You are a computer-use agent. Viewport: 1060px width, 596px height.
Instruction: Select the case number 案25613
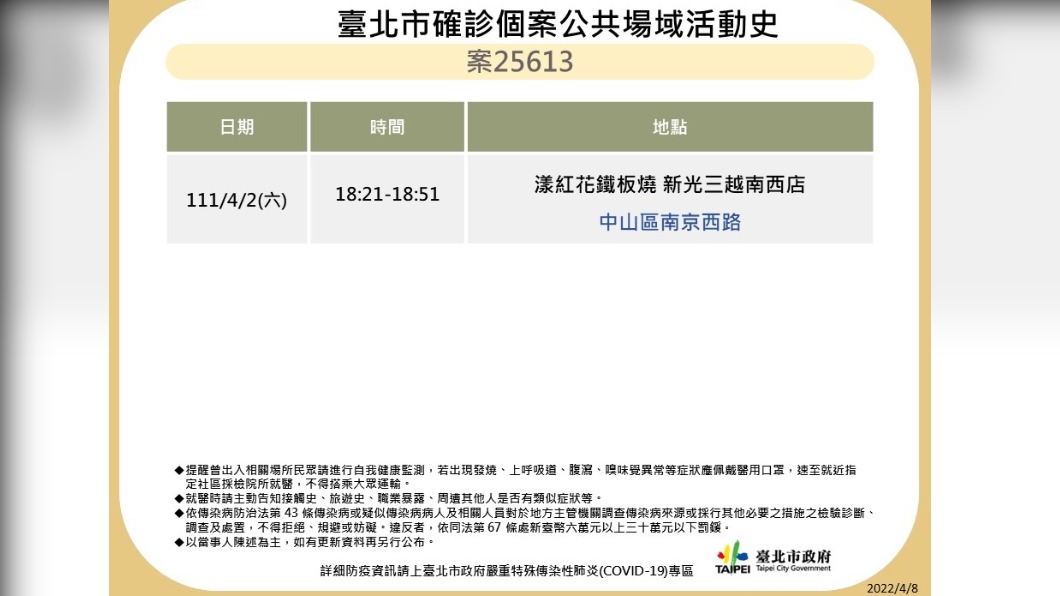point(519,62)
